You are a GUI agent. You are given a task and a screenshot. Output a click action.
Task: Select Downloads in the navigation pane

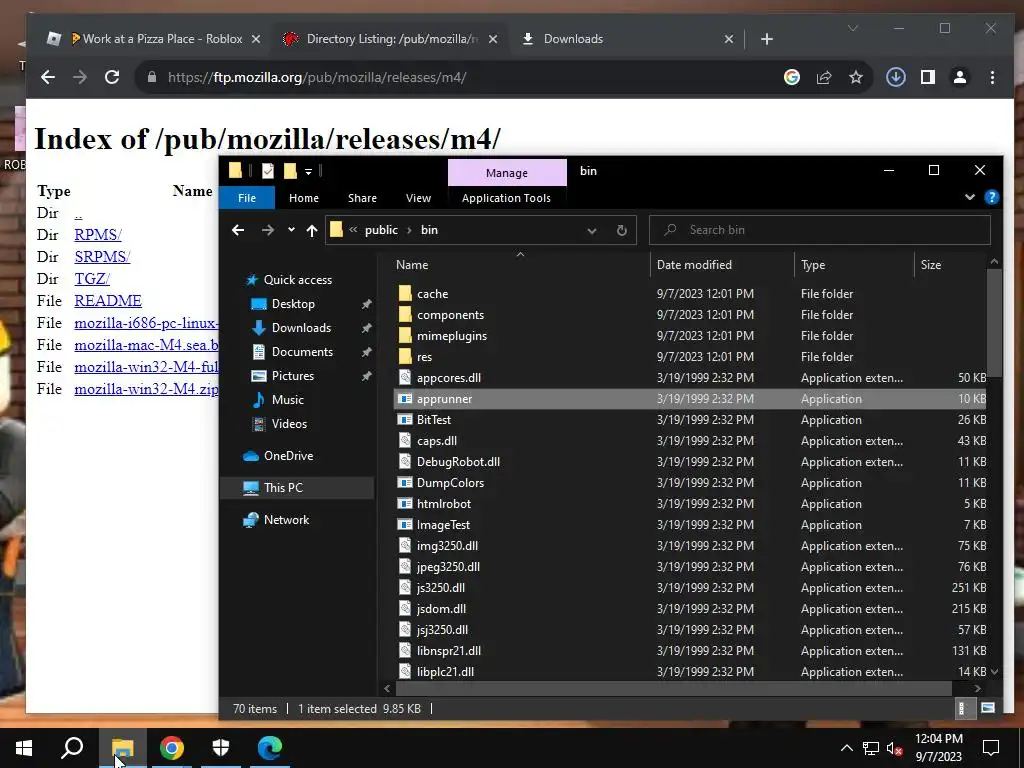point(301,328)
